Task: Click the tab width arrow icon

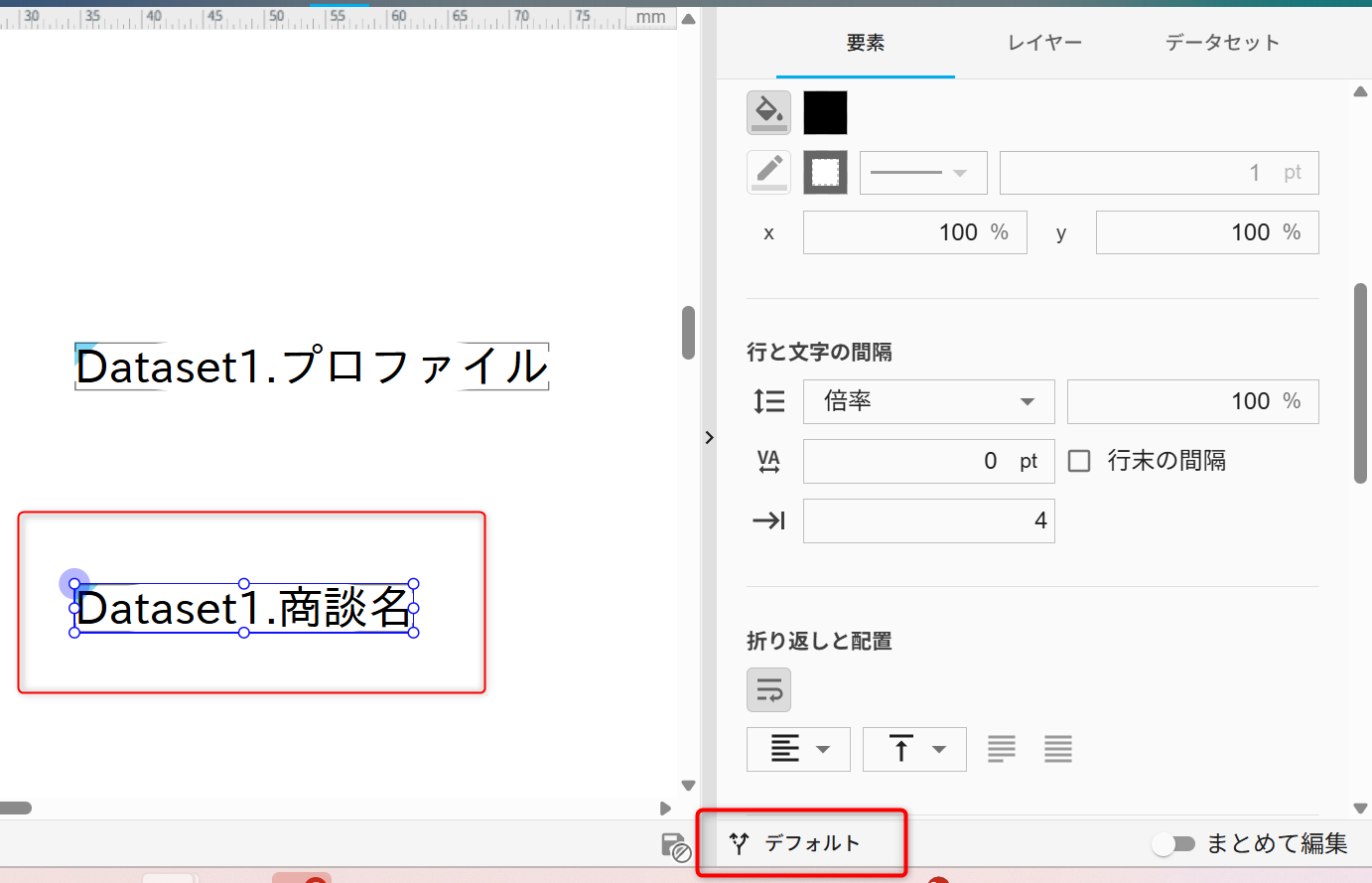Action: [769, 520]
